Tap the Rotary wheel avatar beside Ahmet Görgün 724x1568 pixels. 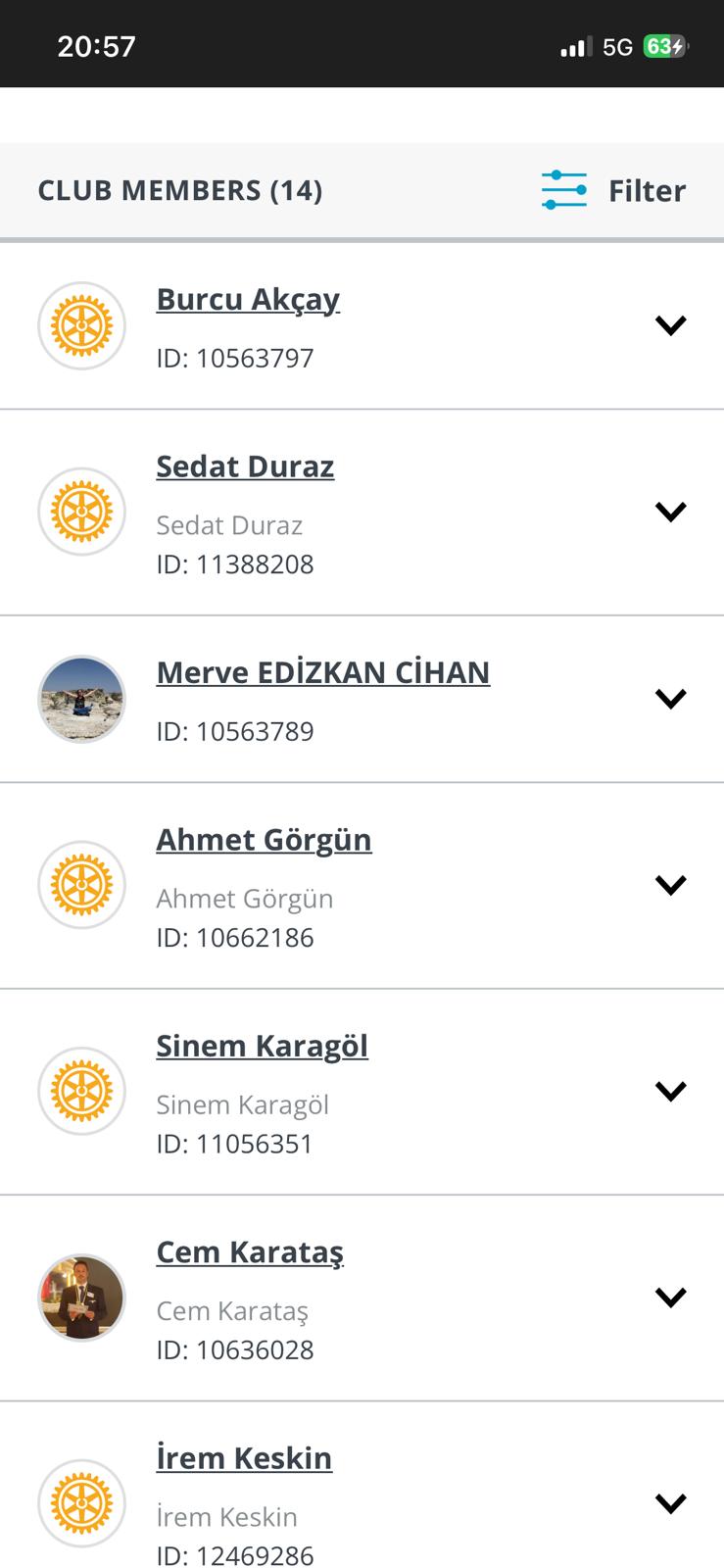[x=82, y=885]
